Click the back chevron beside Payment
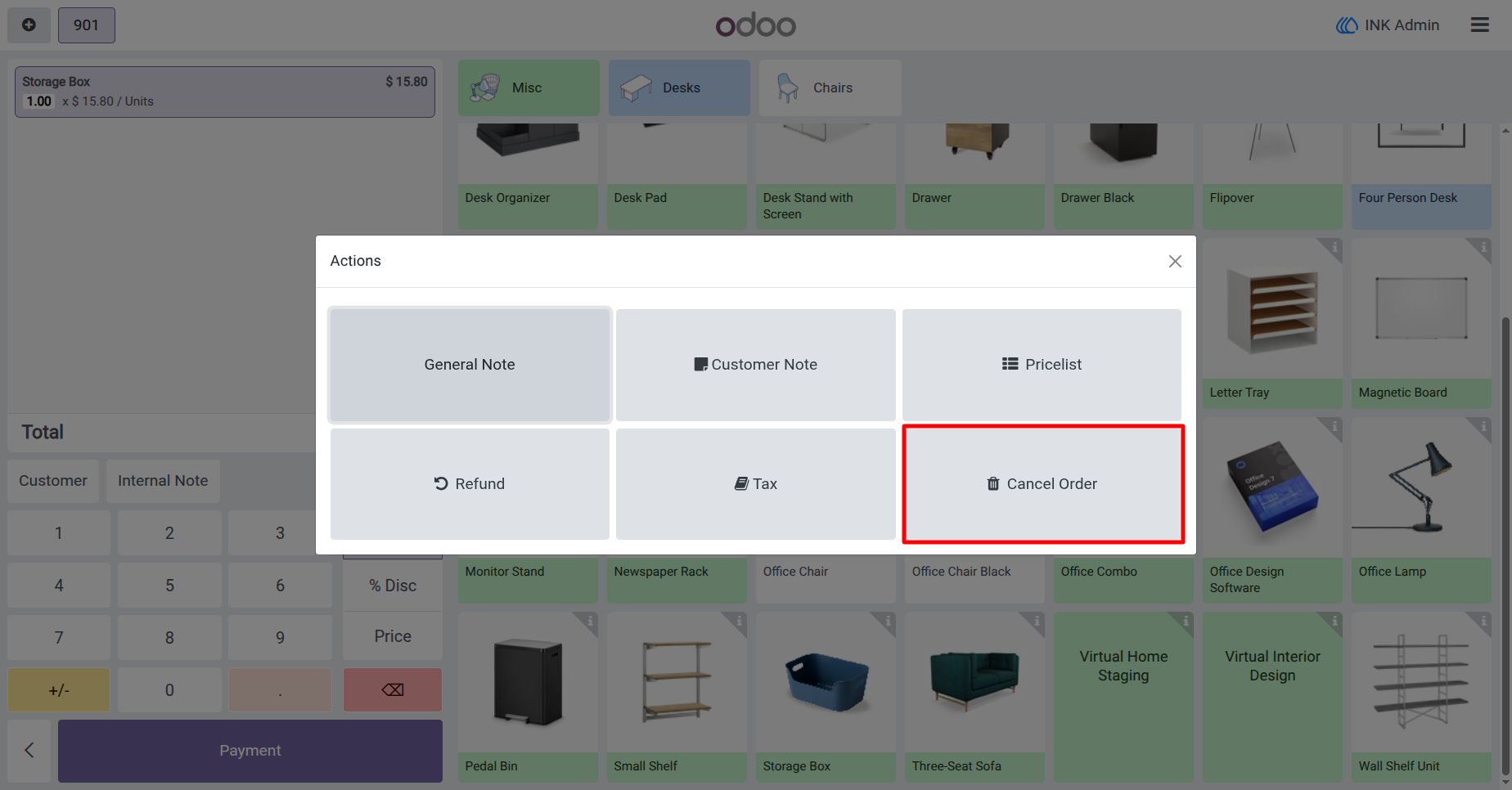This screenshot has width=1512, height=790. tap(29, 750)
